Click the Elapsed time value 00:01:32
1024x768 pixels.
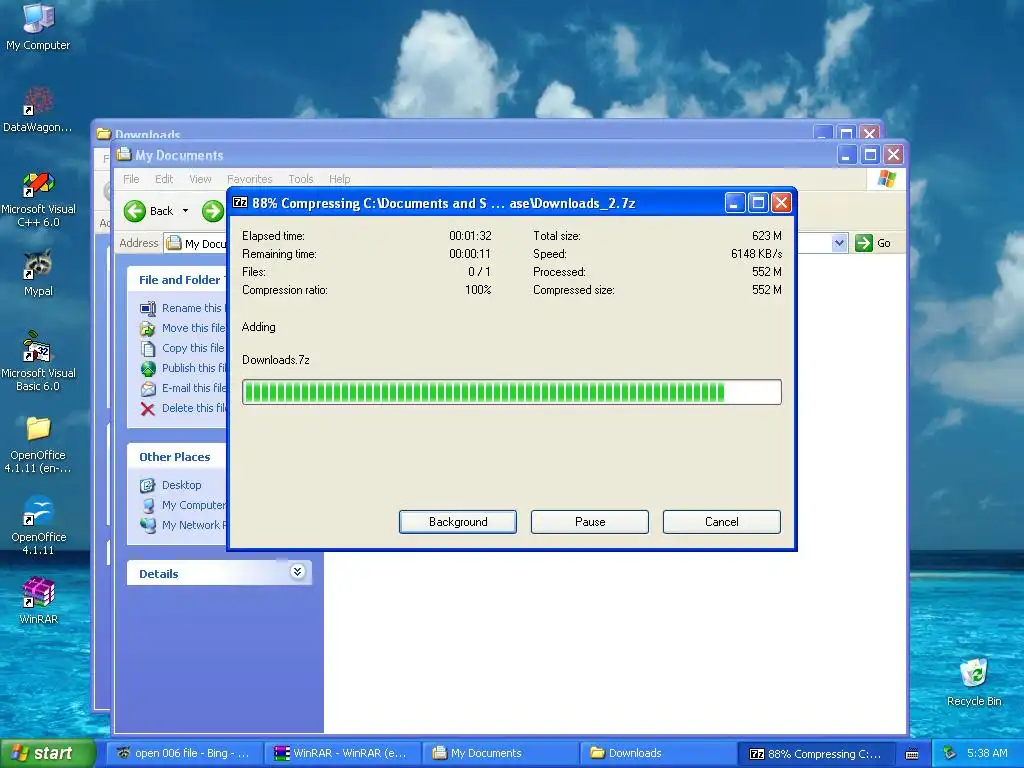[x=470, y=236]
